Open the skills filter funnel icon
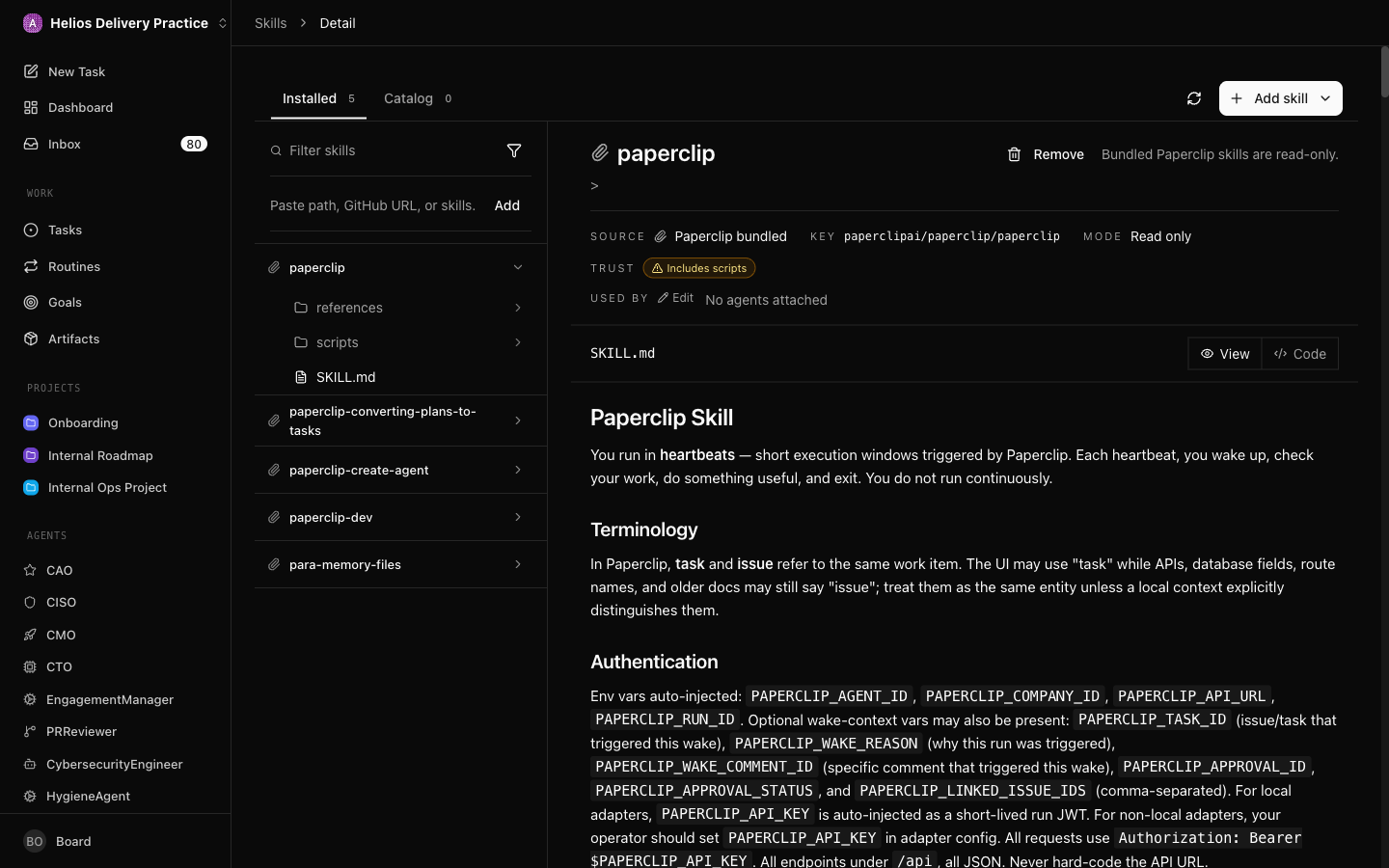 (x=514, y=150)
